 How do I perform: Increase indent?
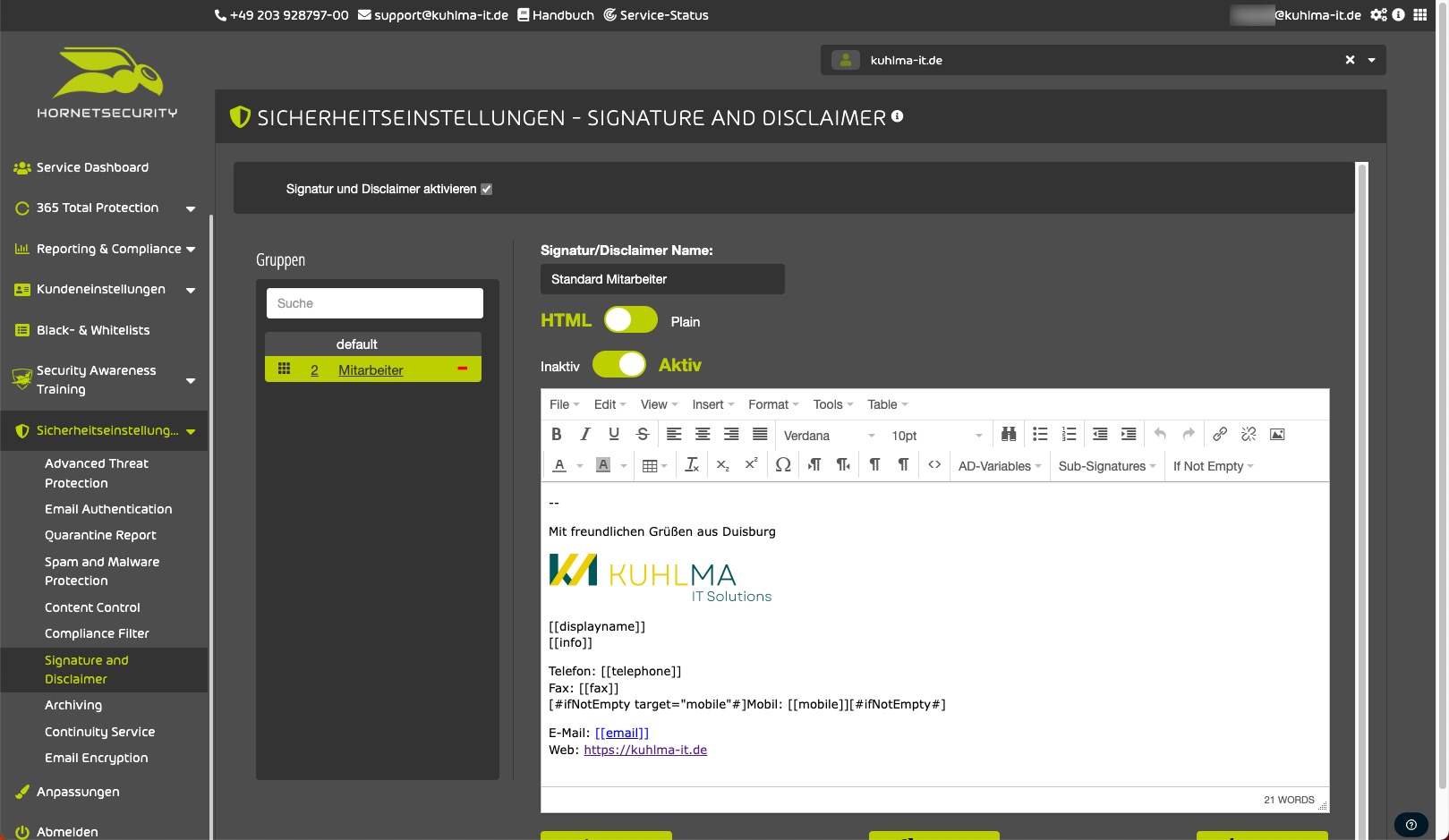click(x=1129, y=435)
